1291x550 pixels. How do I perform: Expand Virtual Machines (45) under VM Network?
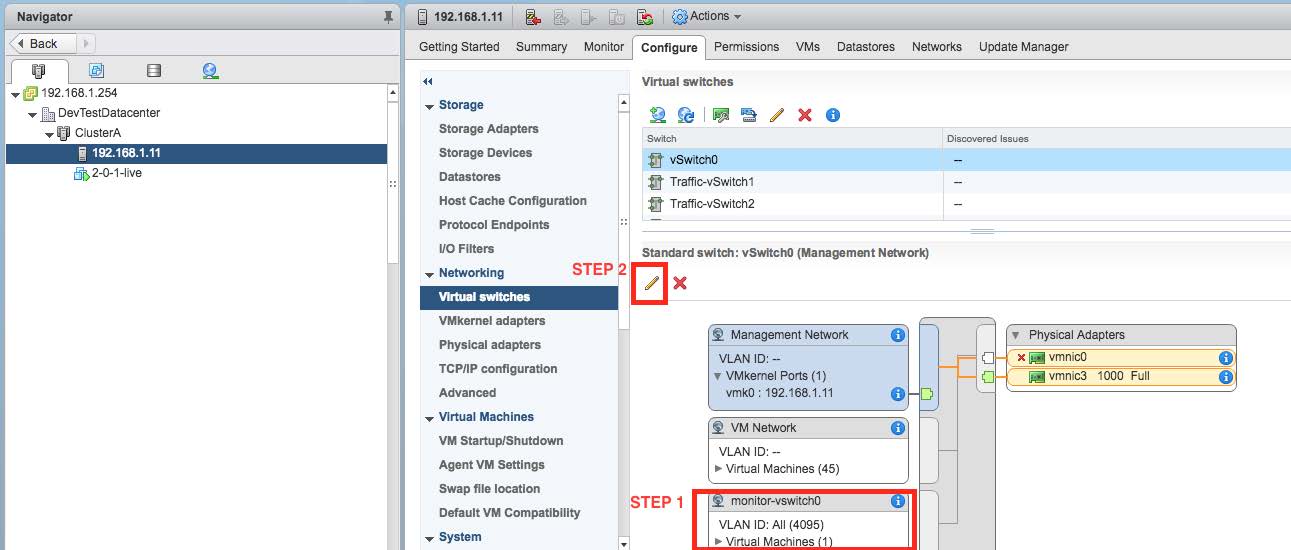pyautogui.click(x=719, y=469)
